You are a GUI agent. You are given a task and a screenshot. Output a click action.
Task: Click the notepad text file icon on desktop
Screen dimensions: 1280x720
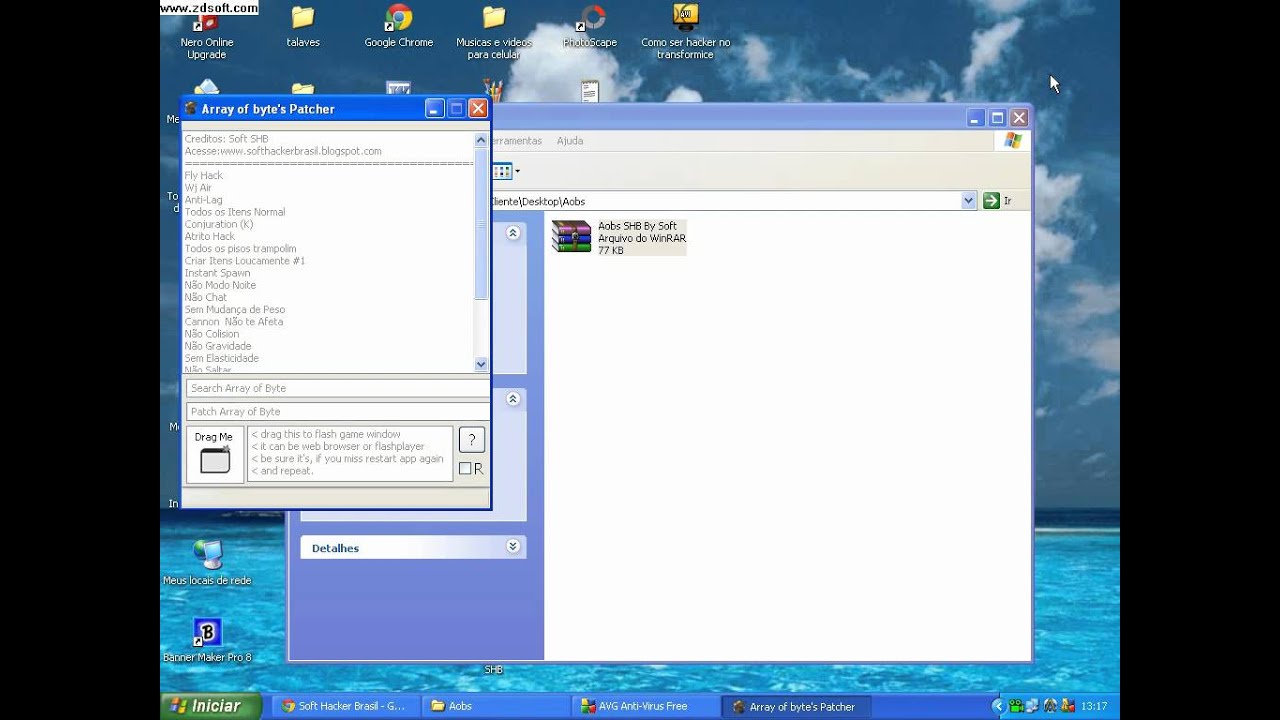590,91
